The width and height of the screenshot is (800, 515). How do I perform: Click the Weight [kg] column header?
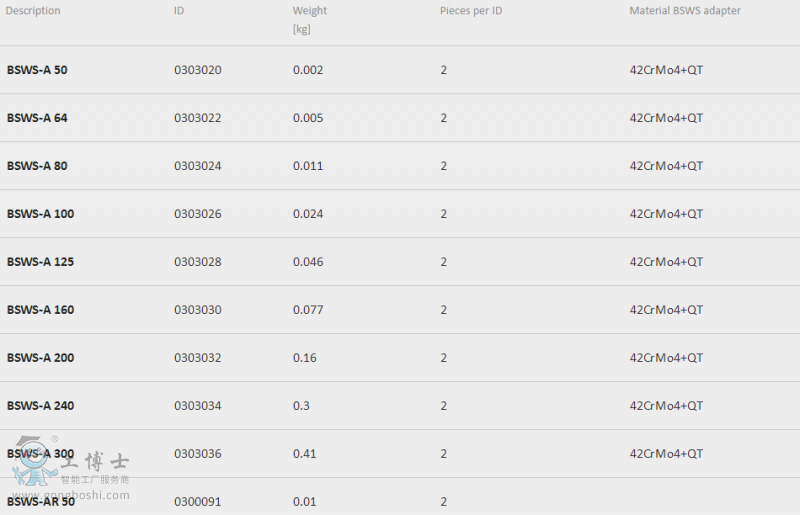click(x=310, y=19)
